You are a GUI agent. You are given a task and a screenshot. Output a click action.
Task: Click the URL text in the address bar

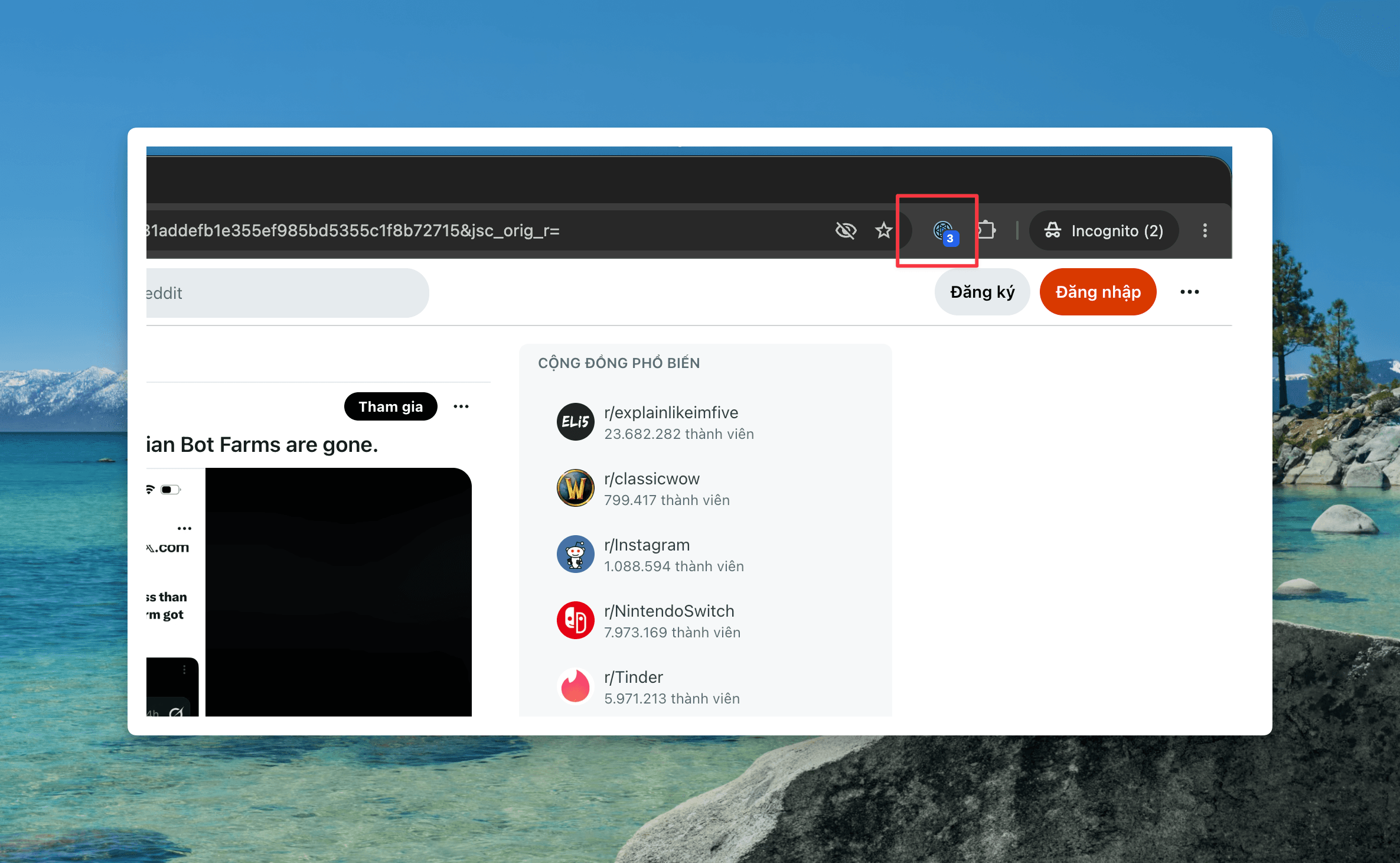pos(353,230)
